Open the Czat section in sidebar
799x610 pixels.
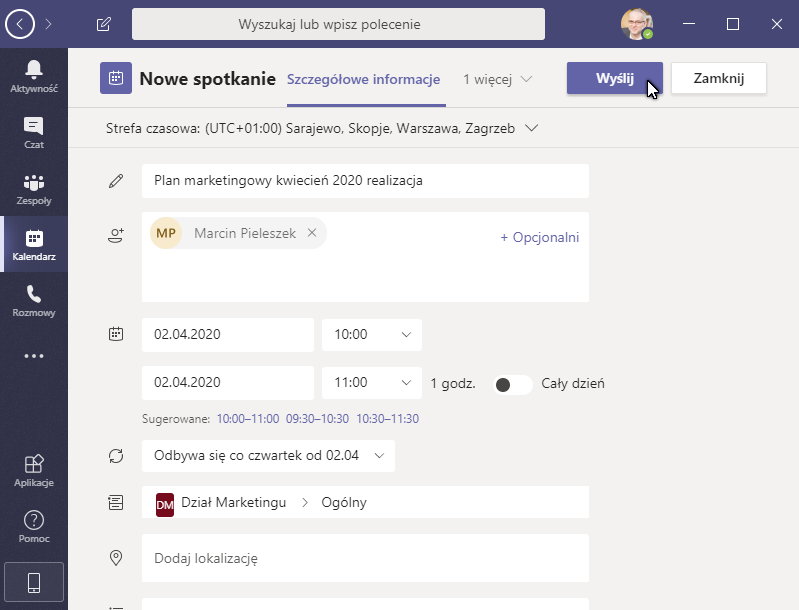(x=34, y=132)
